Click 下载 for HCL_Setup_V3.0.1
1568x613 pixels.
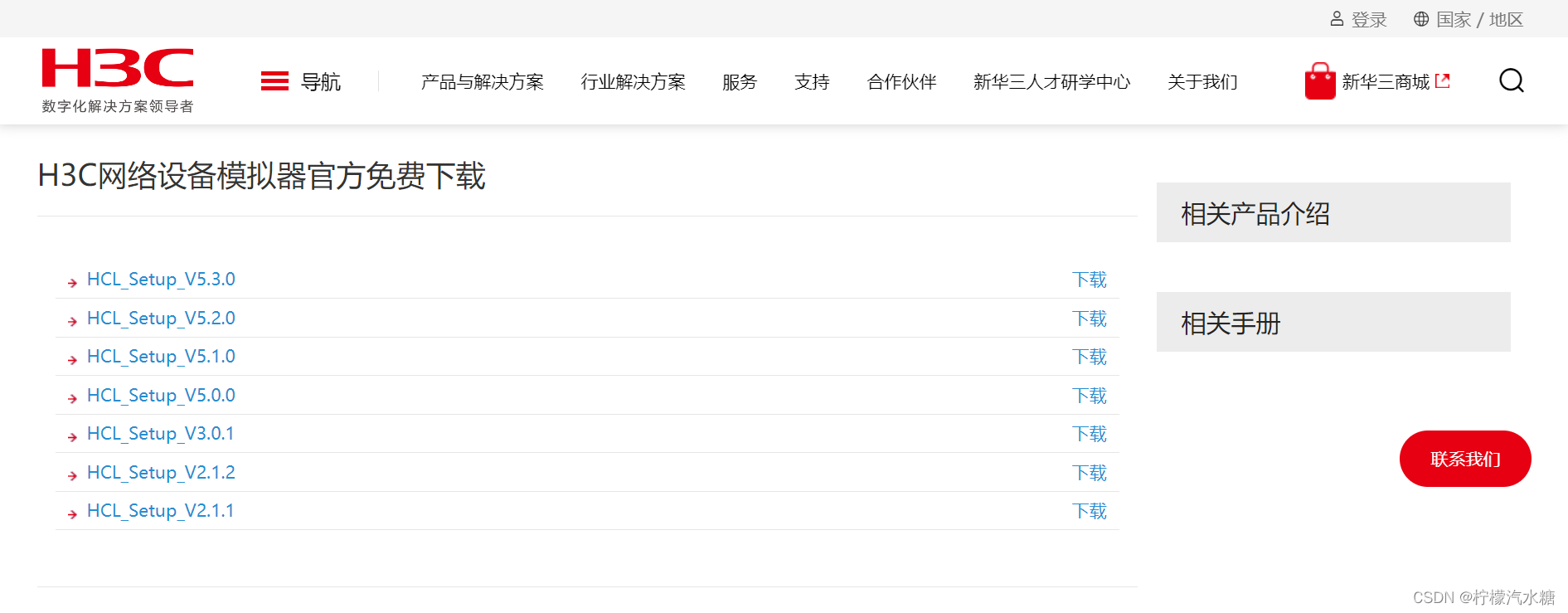tap(1090, 434)
